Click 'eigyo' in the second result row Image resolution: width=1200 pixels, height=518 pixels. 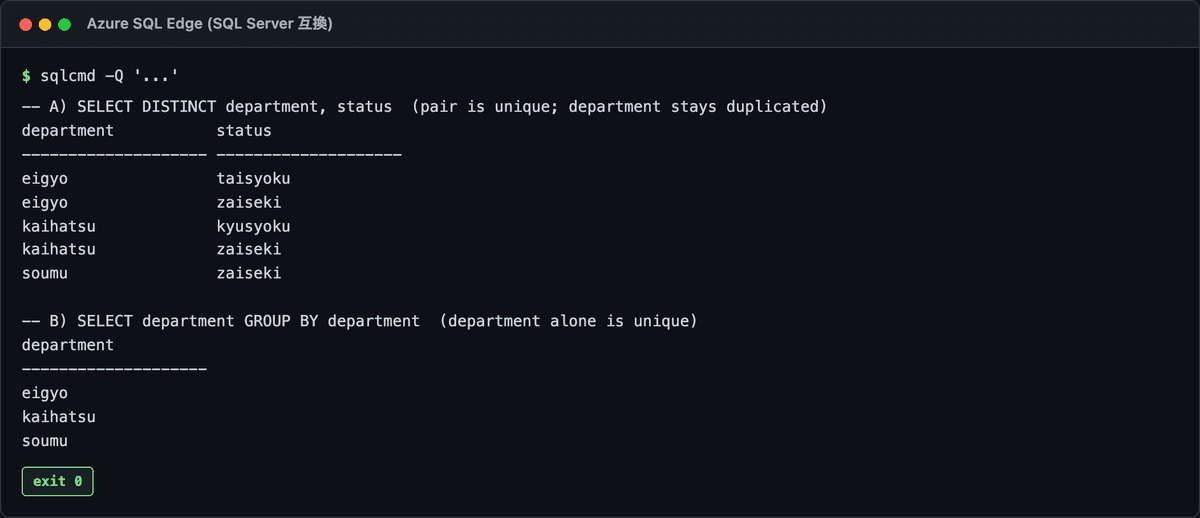[44, 203]
